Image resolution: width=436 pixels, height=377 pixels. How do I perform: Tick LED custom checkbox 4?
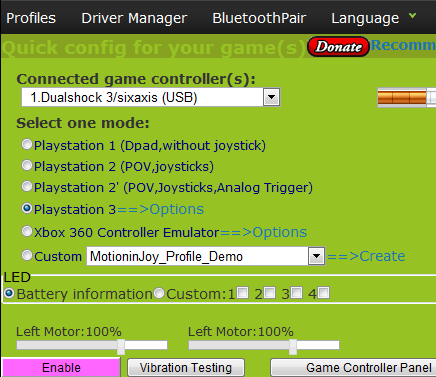click(324, 293)
